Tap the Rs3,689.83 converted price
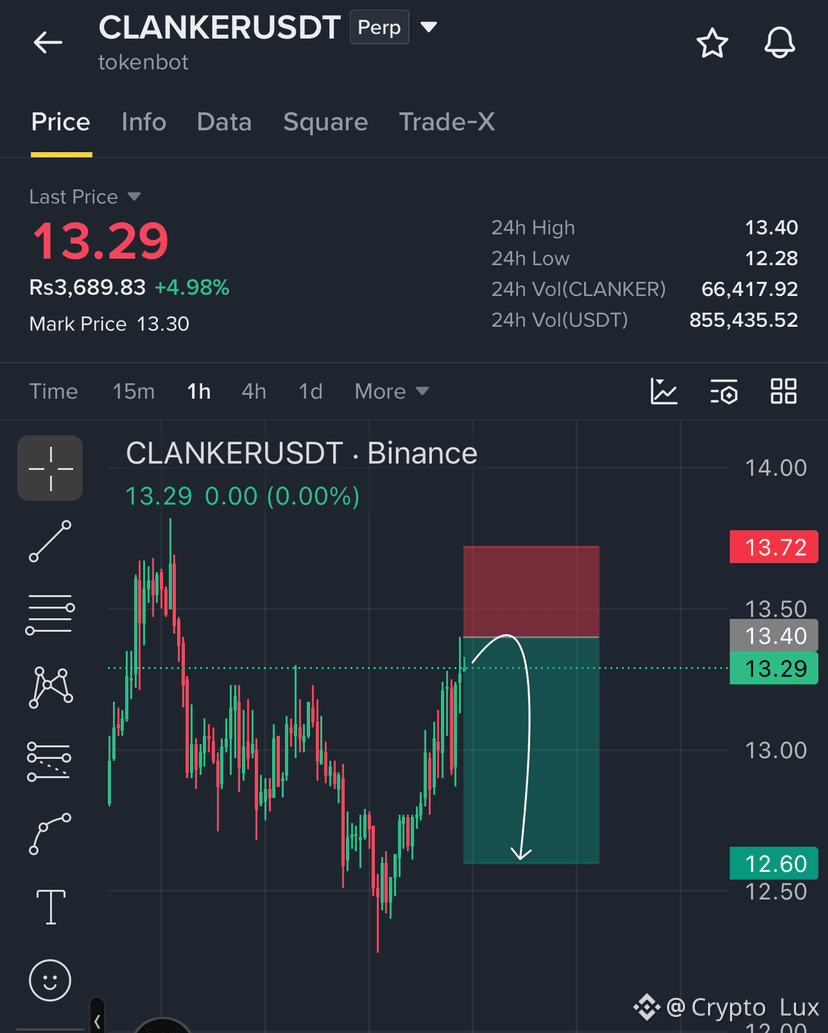The height and width of the screenshot is (1033, 828). pos(87,287)
